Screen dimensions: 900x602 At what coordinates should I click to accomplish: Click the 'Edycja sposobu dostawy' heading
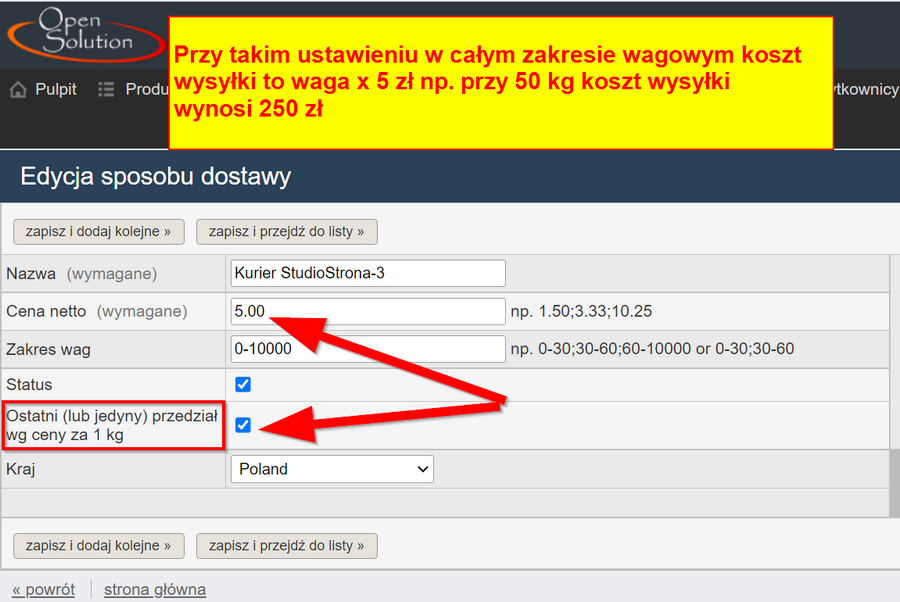tap(156, 176)
